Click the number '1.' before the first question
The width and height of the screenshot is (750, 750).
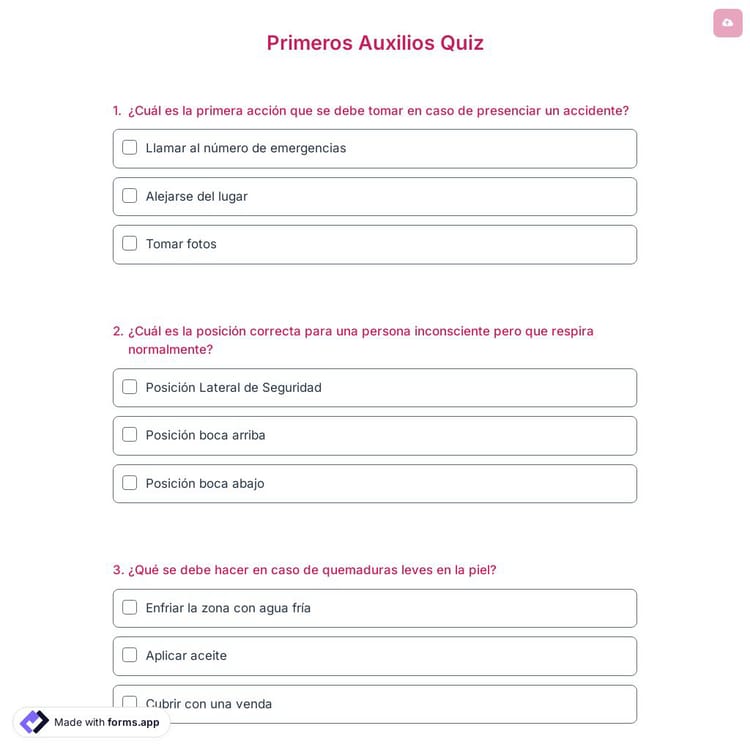(117, 111)
